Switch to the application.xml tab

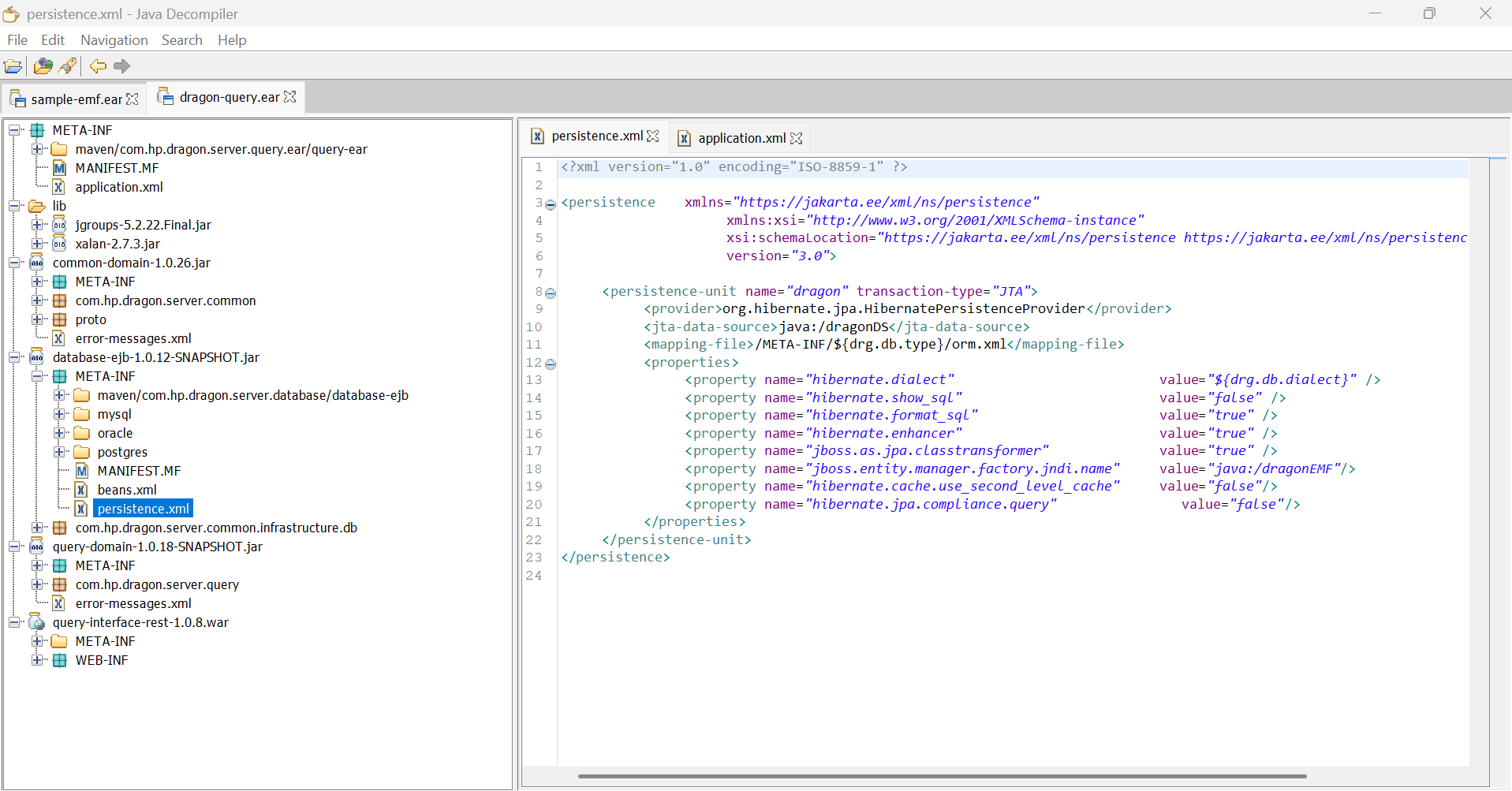pos(741,138)
